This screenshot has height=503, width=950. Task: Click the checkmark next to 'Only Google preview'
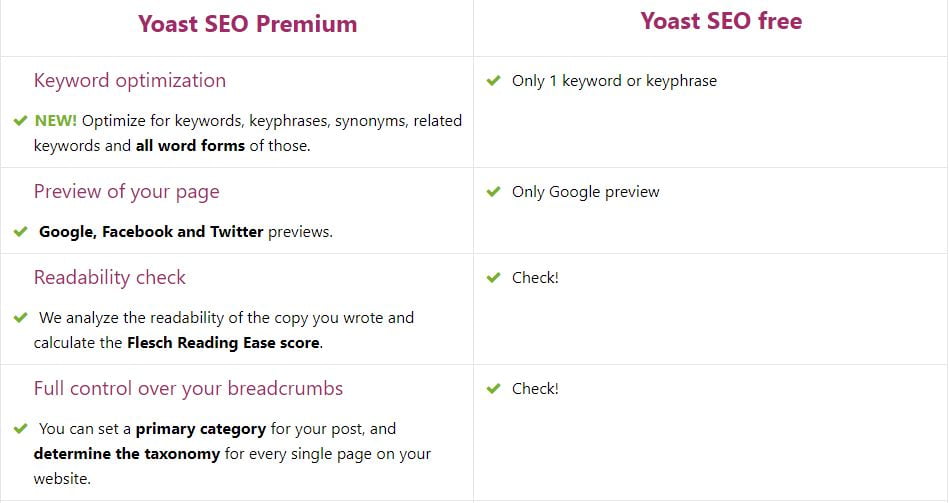(x=493, y=192)
